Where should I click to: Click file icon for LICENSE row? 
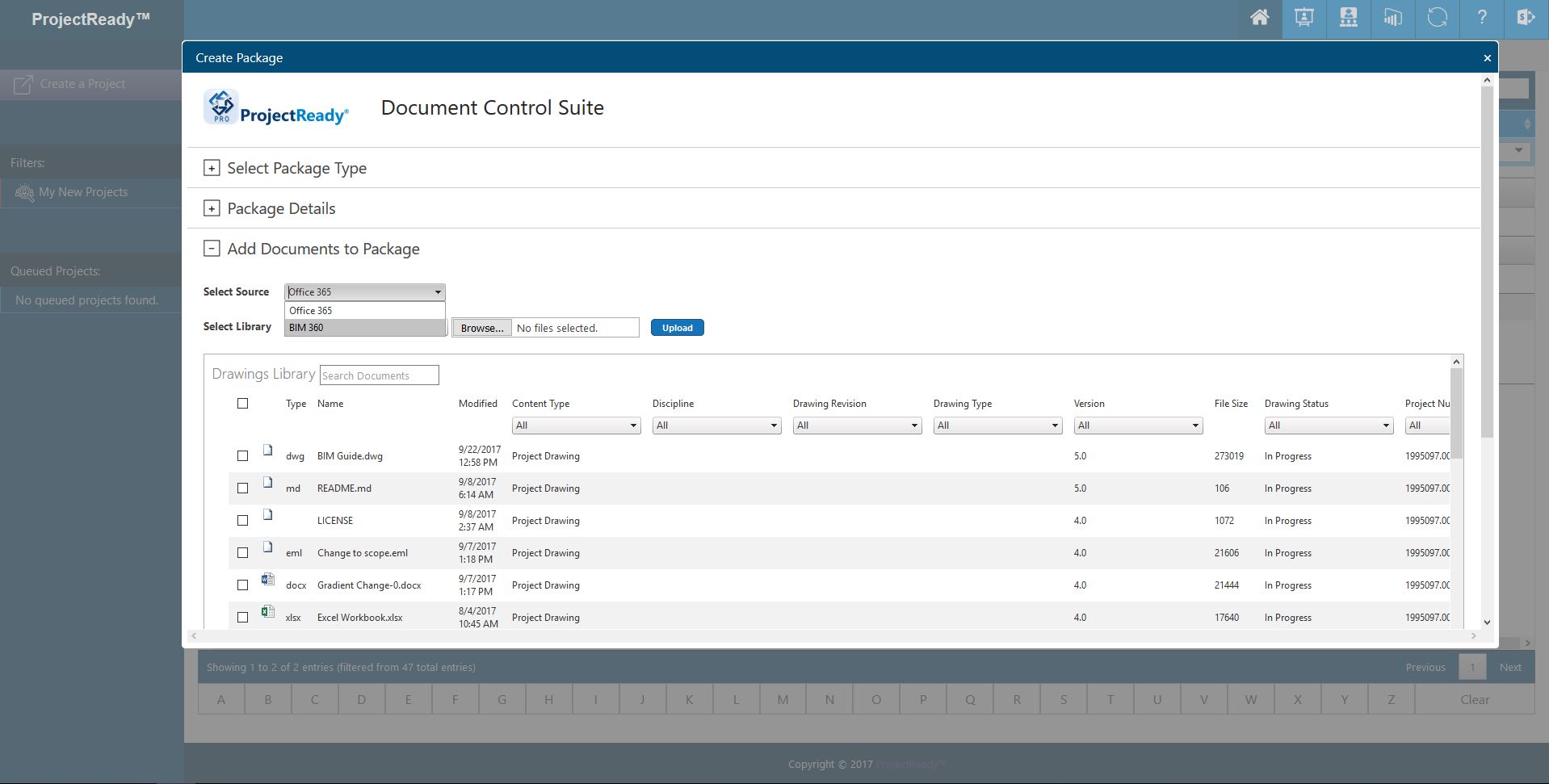point(267,515)
